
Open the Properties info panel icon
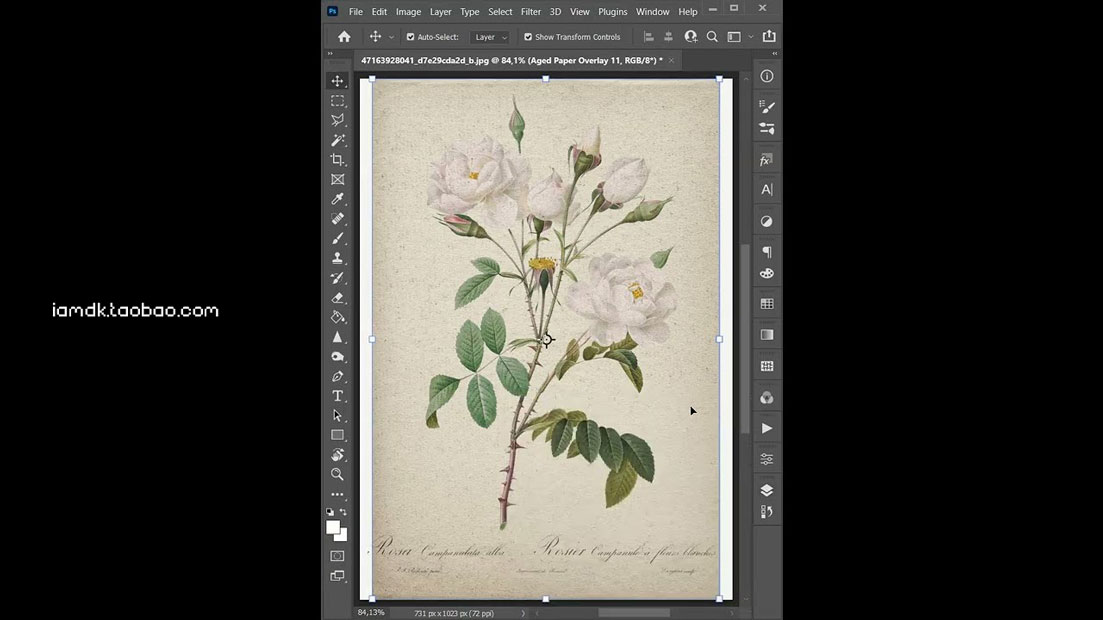click(x=767, y=76)
